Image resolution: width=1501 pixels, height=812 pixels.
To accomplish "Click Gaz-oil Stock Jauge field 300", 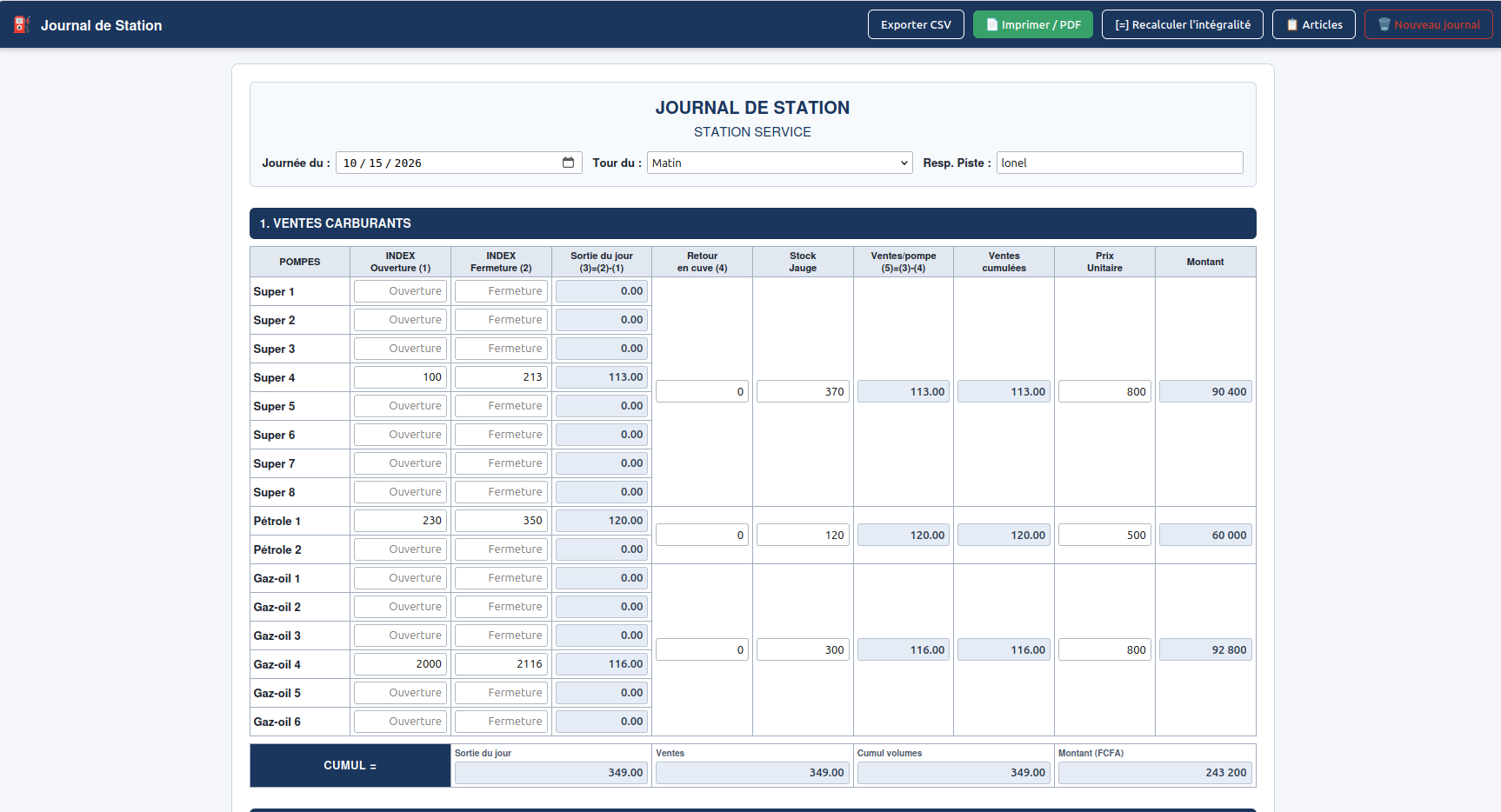I will (x=803, y=650).
